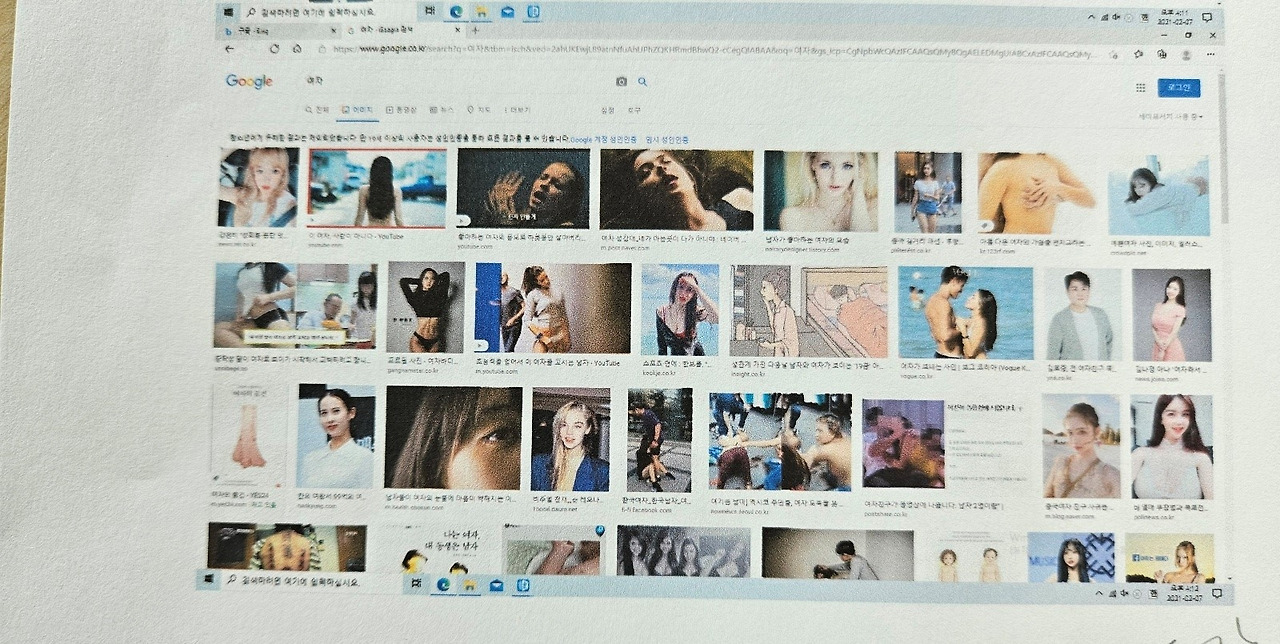Select the 뉴스 search tab

click(x=441, y=109)
